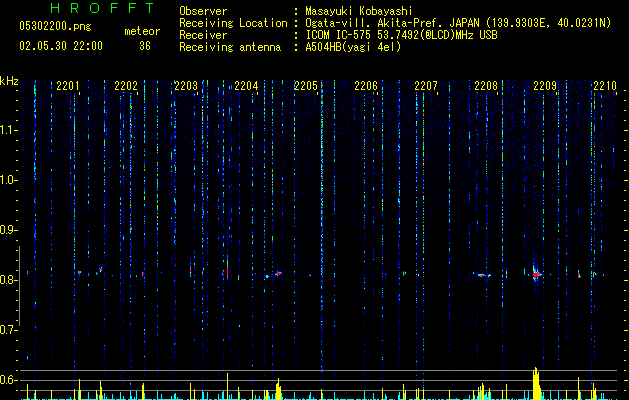Click the 2204 time marker
Screen dimensions: 629x400
(246, 86)
